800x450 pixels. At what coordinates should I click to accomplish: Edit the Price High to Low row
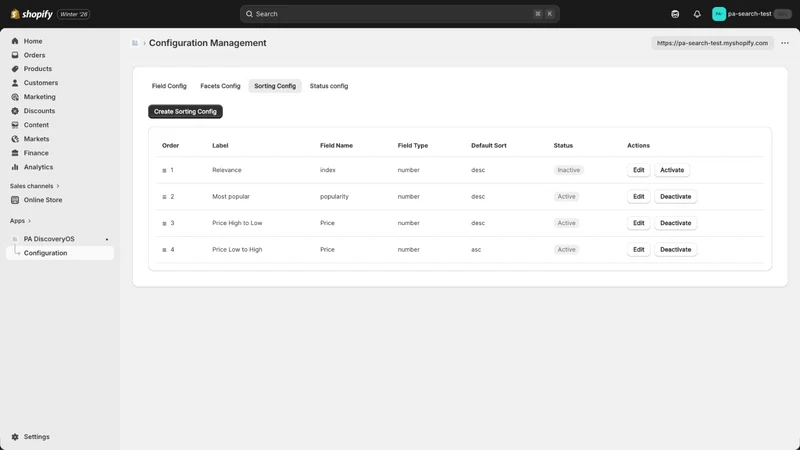click(x=638, y=223)
